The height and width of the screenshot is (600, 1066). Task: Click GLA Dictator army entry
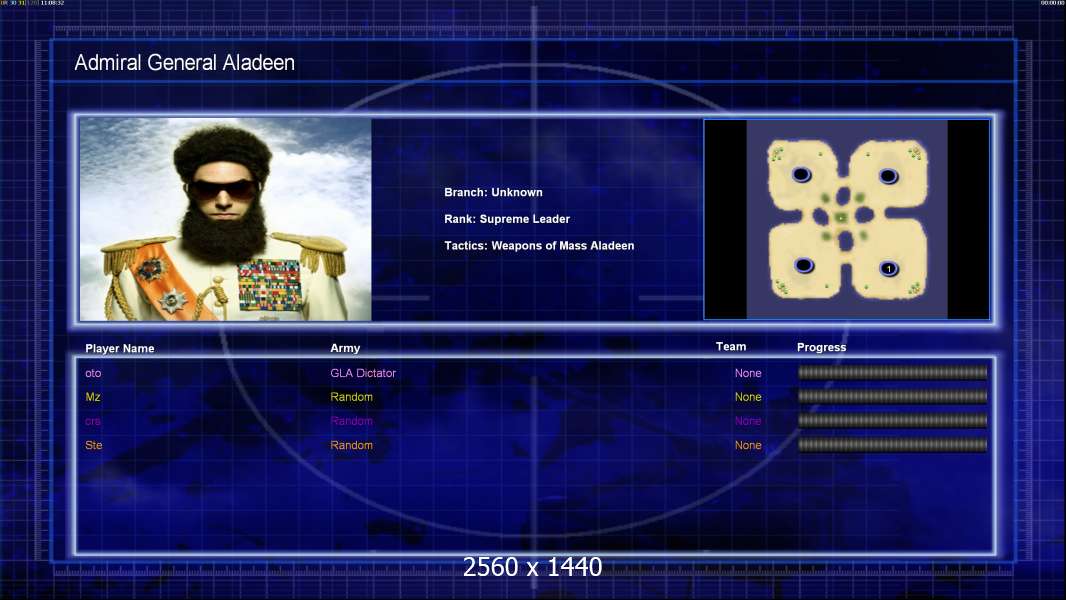point(363,373)
